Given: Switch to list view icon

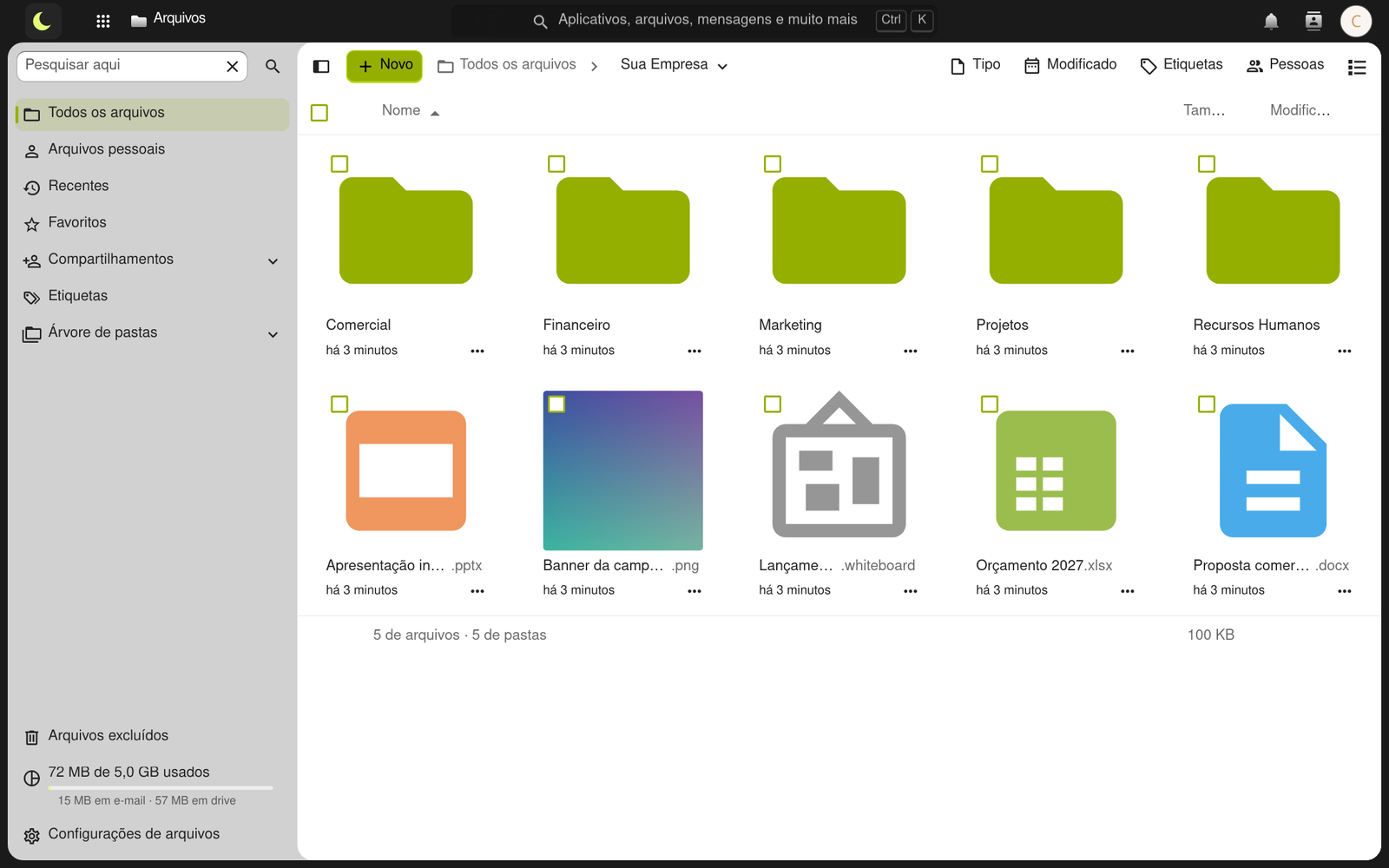Looking at the screenshot, I should [x=1357, y=67].
